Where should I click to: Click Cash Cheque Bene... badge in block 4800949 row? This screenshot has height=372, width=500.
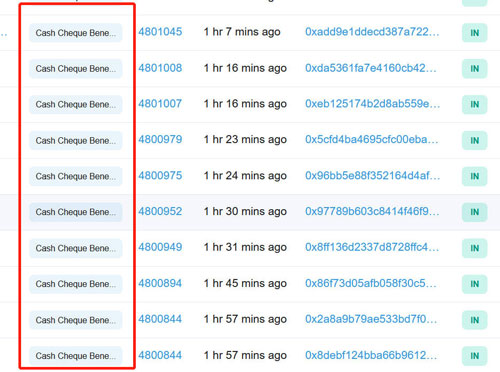click(76, 248)
